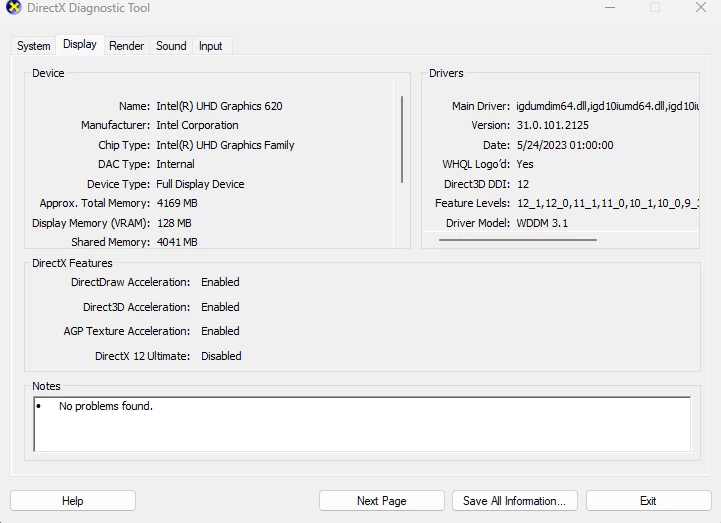Click the Next Page button
The image size is (721, 523).
pos(382,500)
